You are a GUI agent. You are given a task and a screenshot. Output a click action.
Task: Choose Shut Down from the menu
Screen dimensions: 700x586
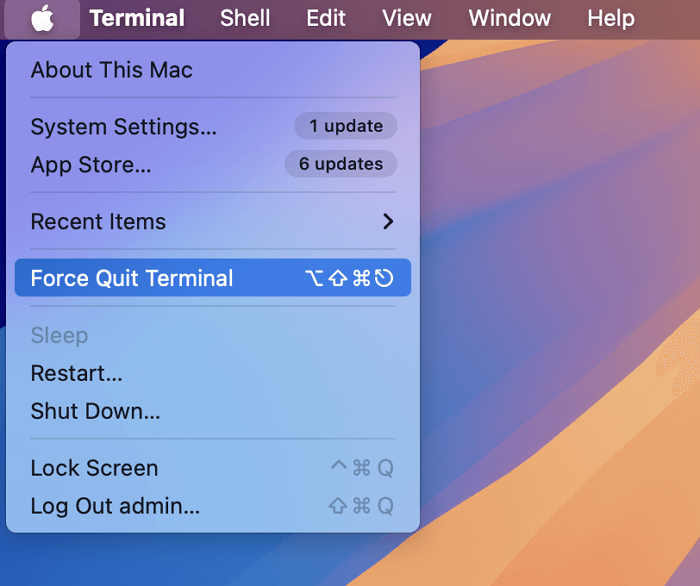click(x=95, y=411)
